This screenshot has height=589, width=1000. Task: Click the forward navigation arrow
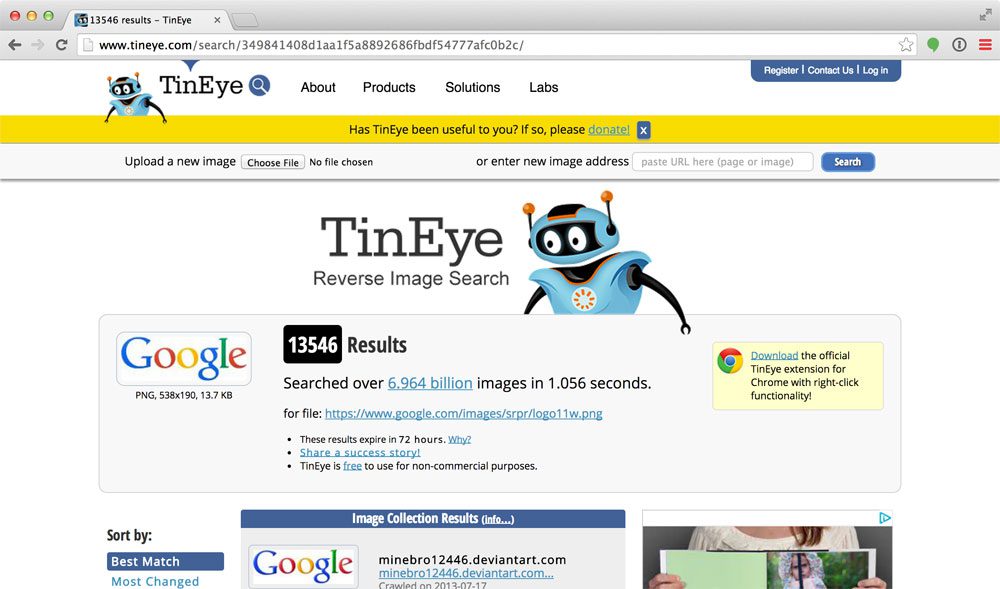pyautogui.click(x=38, y=45)
